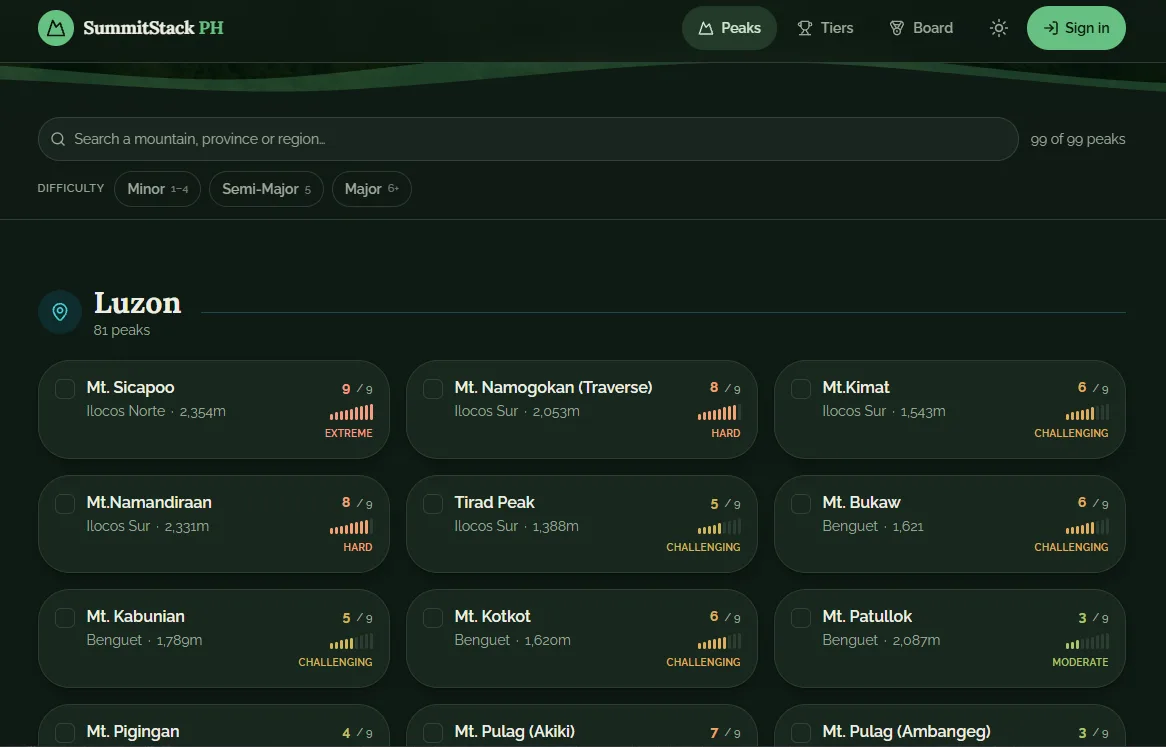Focus the mountain search field
Screen dimensions: 1166x747
coord(528,139)
